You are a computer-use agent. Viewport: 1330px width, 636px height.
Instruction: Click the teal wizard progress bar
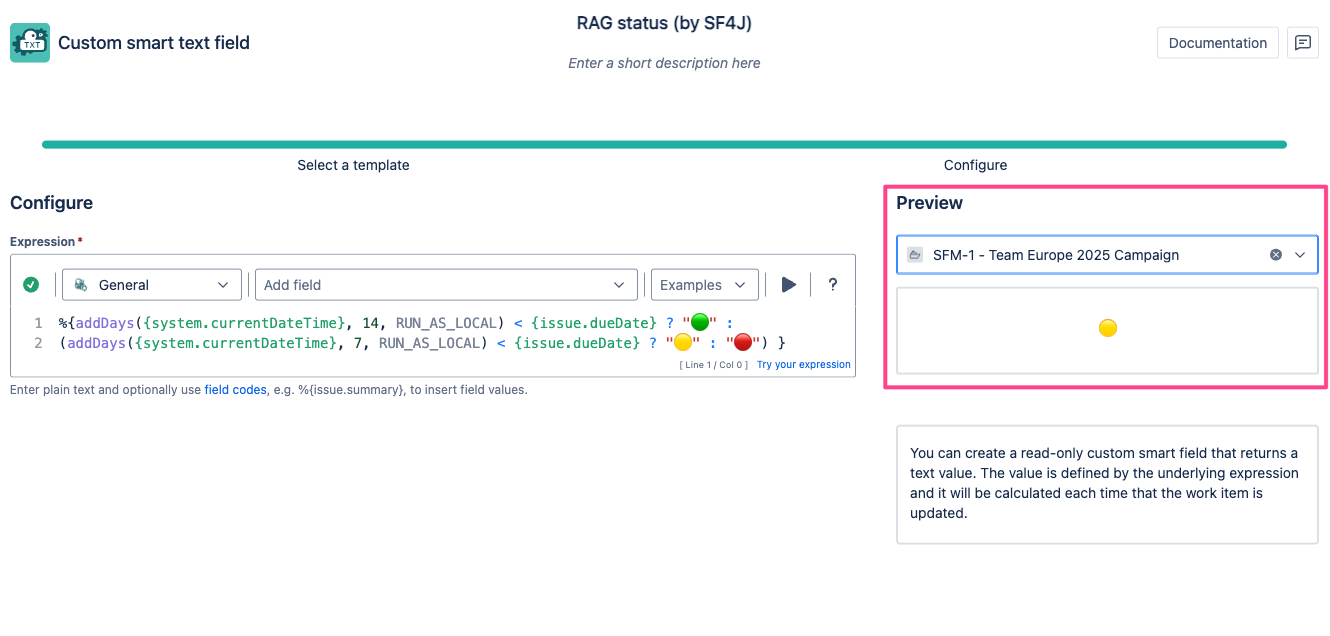click(x=664, y=145)
